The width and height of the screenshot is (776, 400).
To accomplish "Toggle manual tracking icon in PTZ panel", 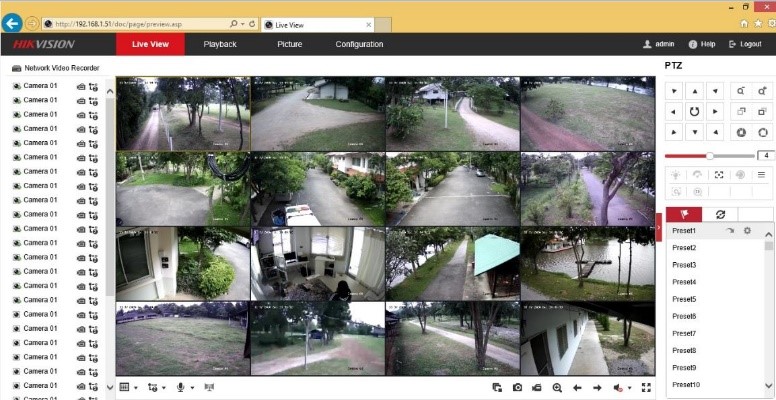I will pyautogui.click(x=676, y=192).
